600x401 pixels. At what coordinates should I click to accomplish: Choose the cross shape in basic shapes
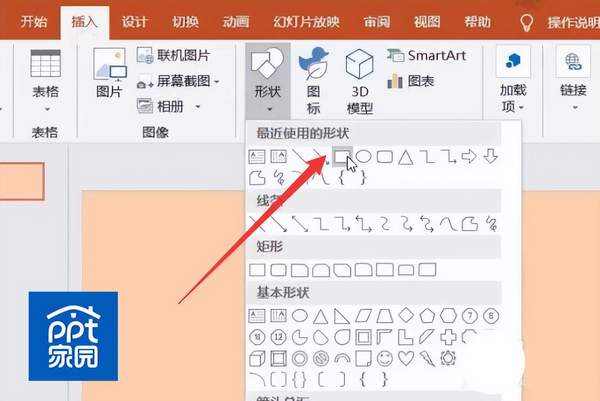[448, 336]
